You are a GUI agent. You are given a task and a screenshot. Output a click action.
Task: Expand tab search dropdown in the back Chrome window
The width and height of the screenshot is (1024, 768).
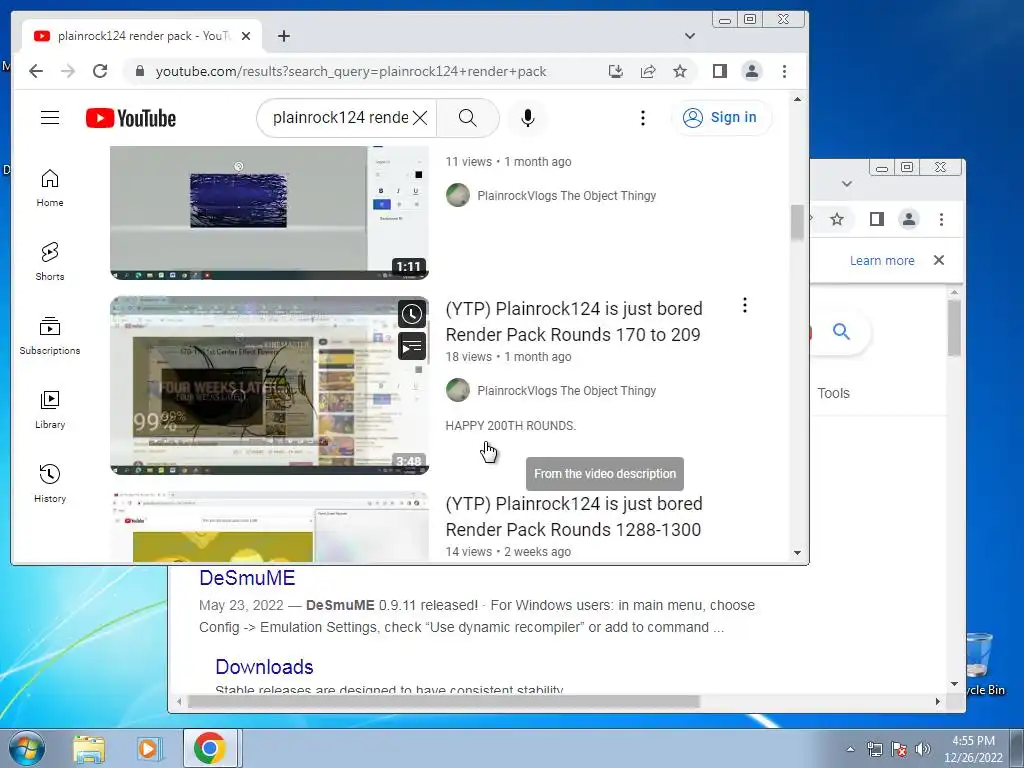coord(847,184)
